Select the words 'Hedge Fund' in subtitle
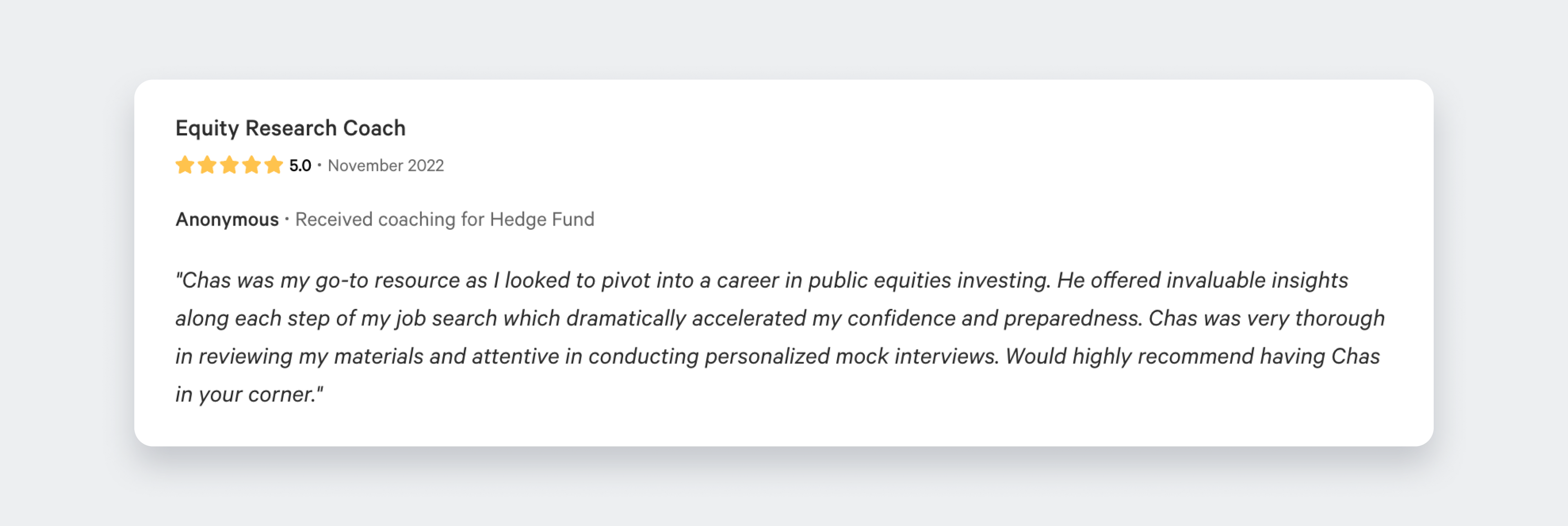The image size is (1568, 526). point(542,219)
